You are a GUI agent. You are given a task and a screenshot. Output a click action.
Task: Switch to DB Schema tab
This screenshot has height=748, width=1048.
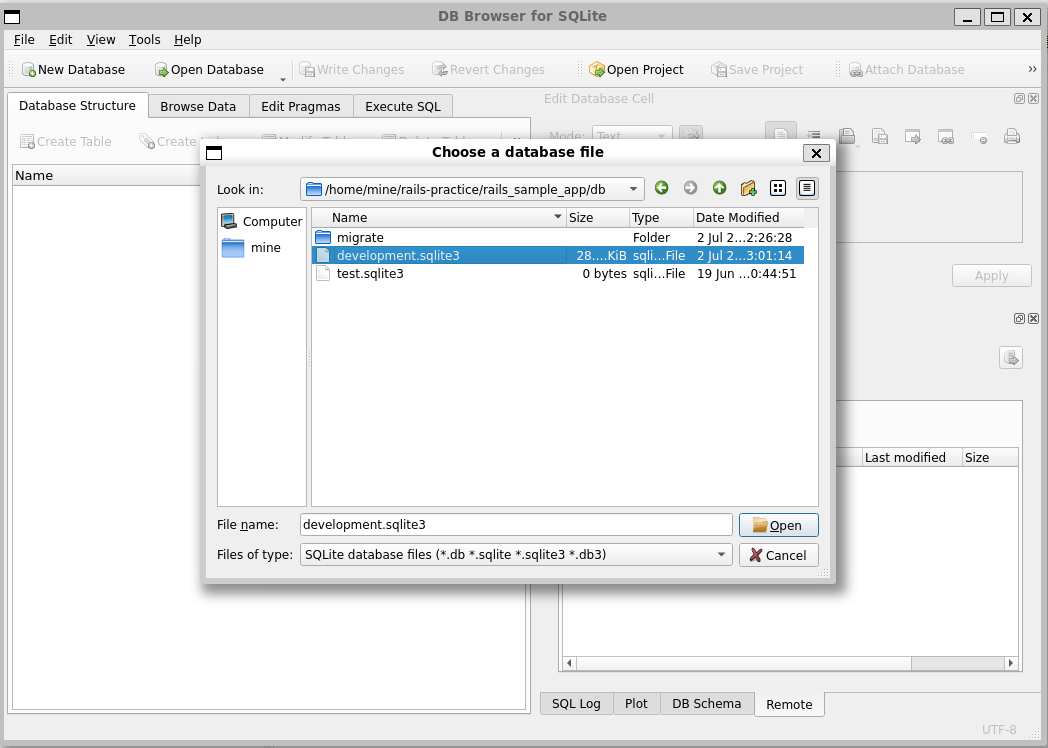click(x=706, y=704)
